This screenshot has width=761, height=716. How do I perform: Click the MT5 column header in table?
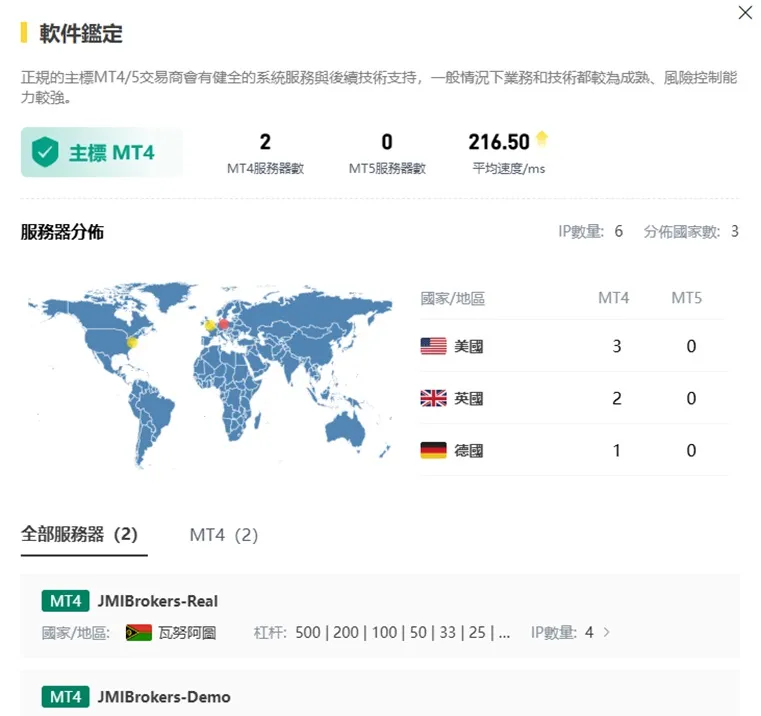click(x=687, y=298)
